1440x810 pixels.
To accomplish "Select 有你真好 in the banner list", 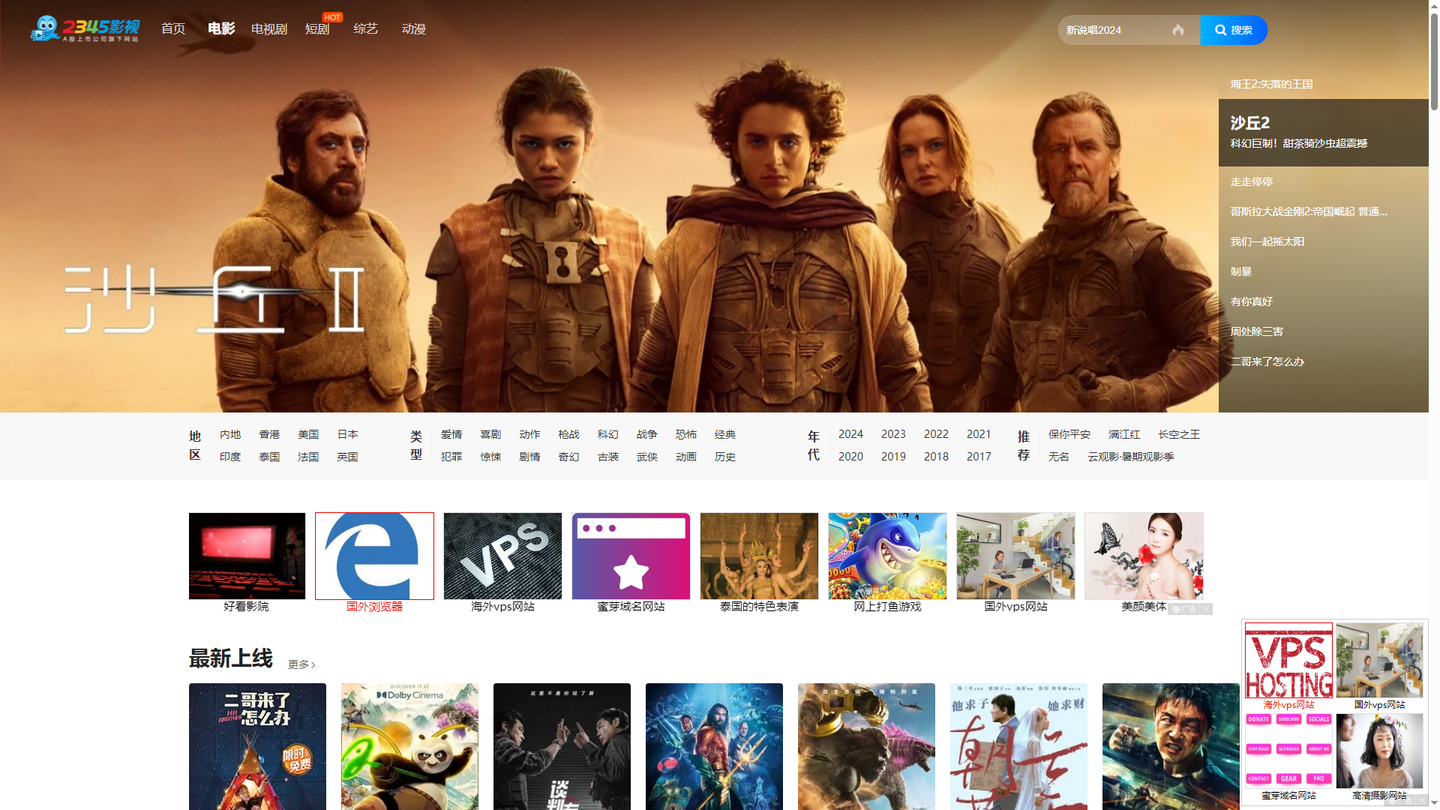I will point(1251,302).
